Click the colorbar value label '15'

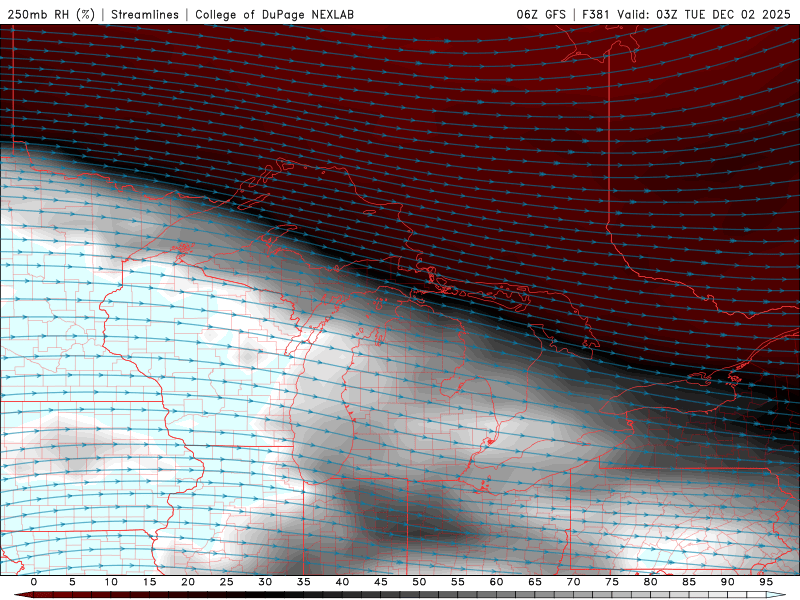149,582
